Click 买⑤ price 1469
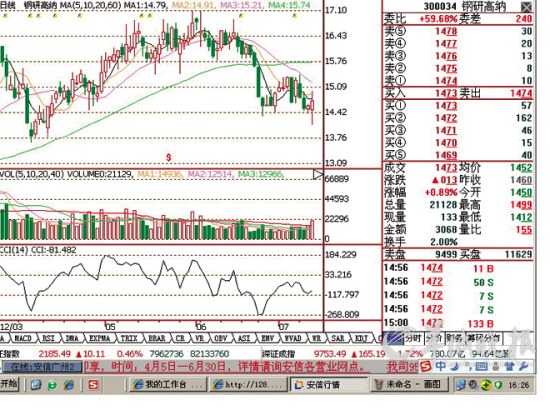This screenshot has width=550, height=412. [446, 155]
